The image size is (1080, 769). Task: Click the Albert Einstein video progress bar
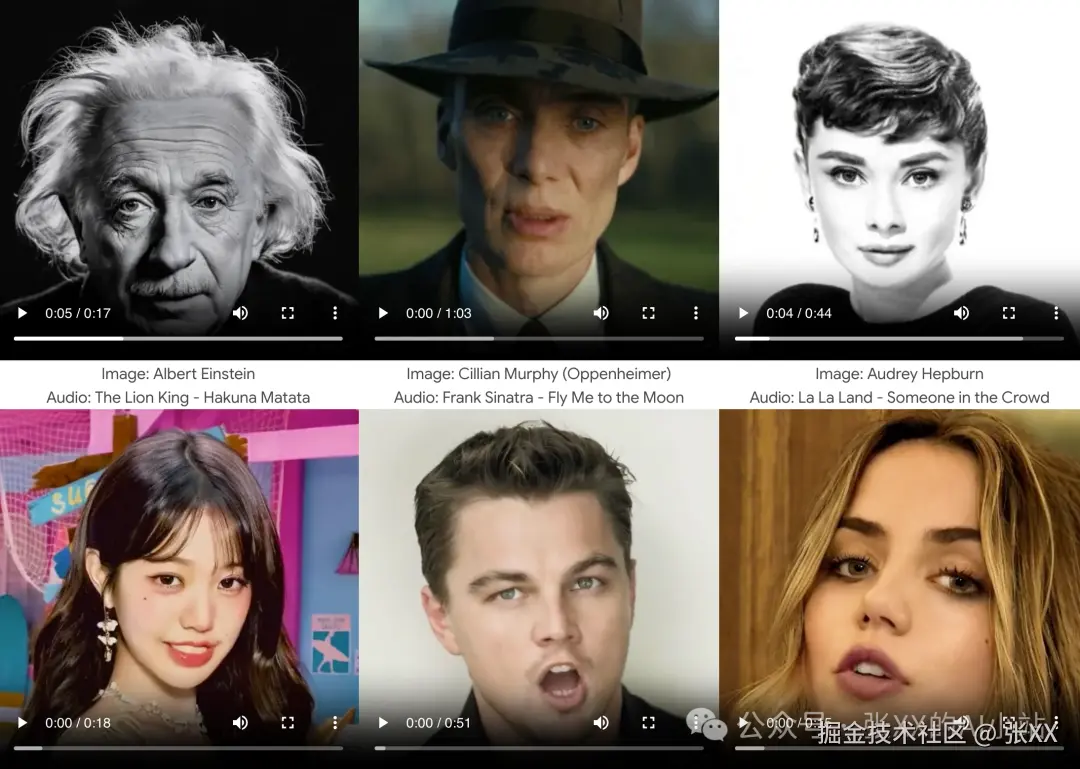[x=178, y=339]
